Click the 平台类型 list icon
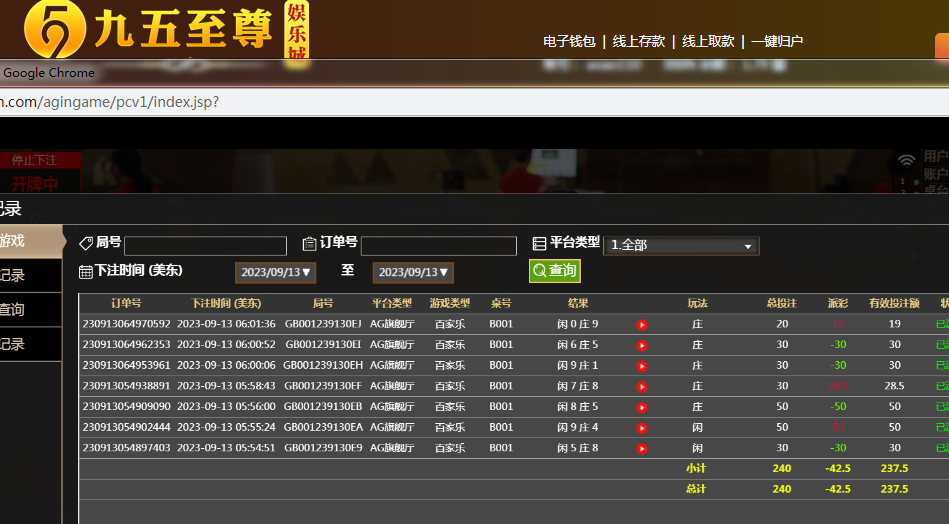The image size is (949, 524). pos(539,243)
